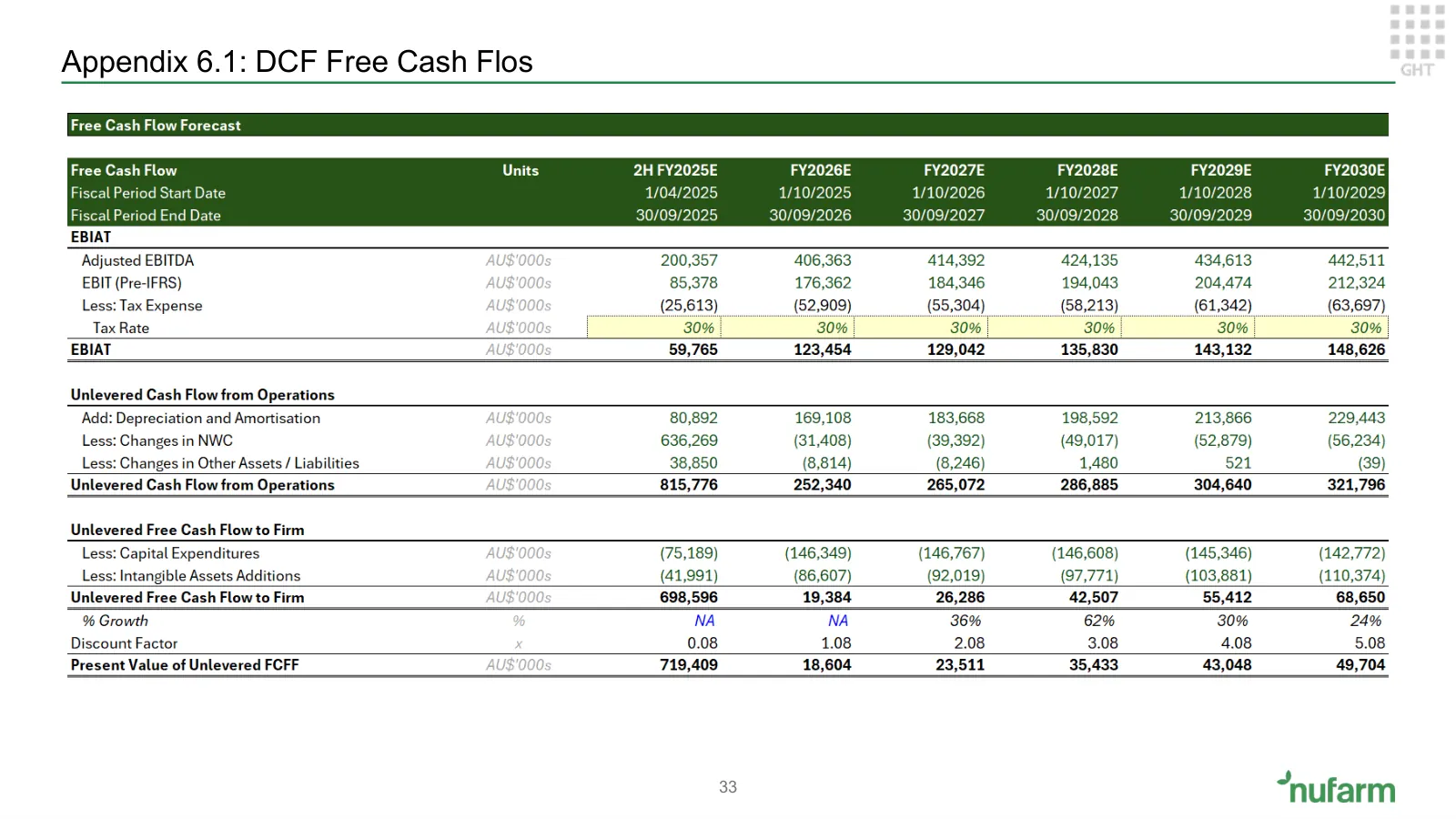Click the 'Fiscal Period Start Date' label

click(148, 193)
